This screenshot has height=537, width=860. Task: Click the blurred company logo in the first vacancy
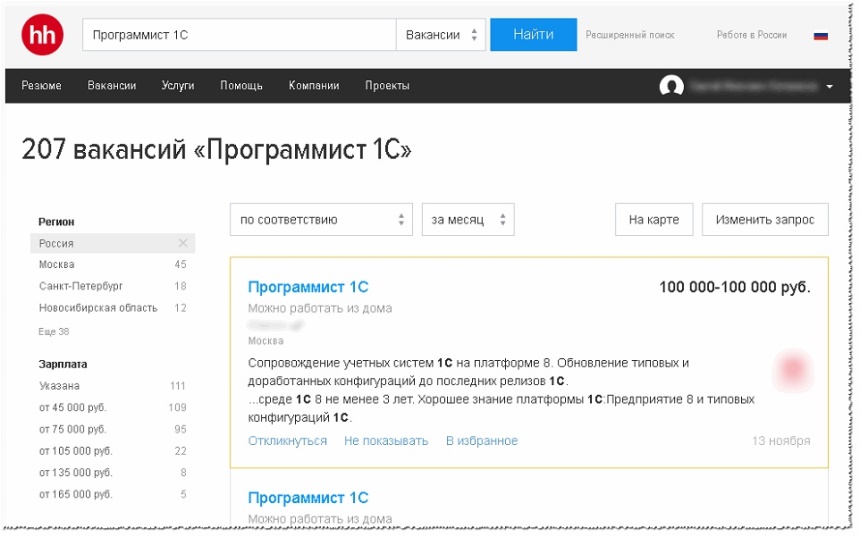[795, 371]
